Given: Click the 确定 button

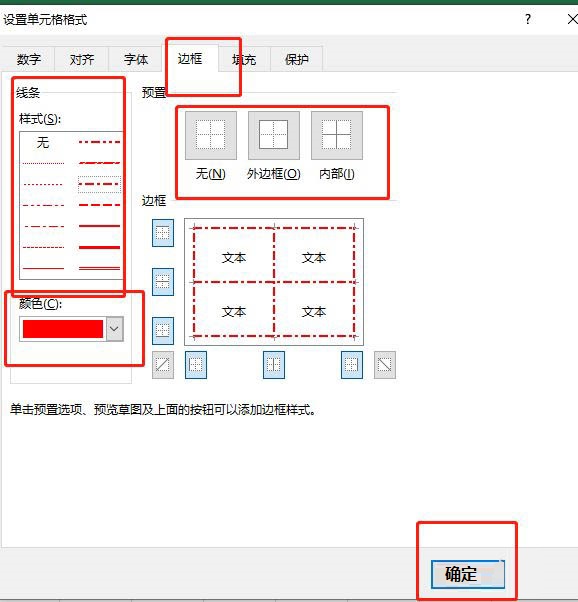Looking at the screenshot, I should click(x=468, y=574).
